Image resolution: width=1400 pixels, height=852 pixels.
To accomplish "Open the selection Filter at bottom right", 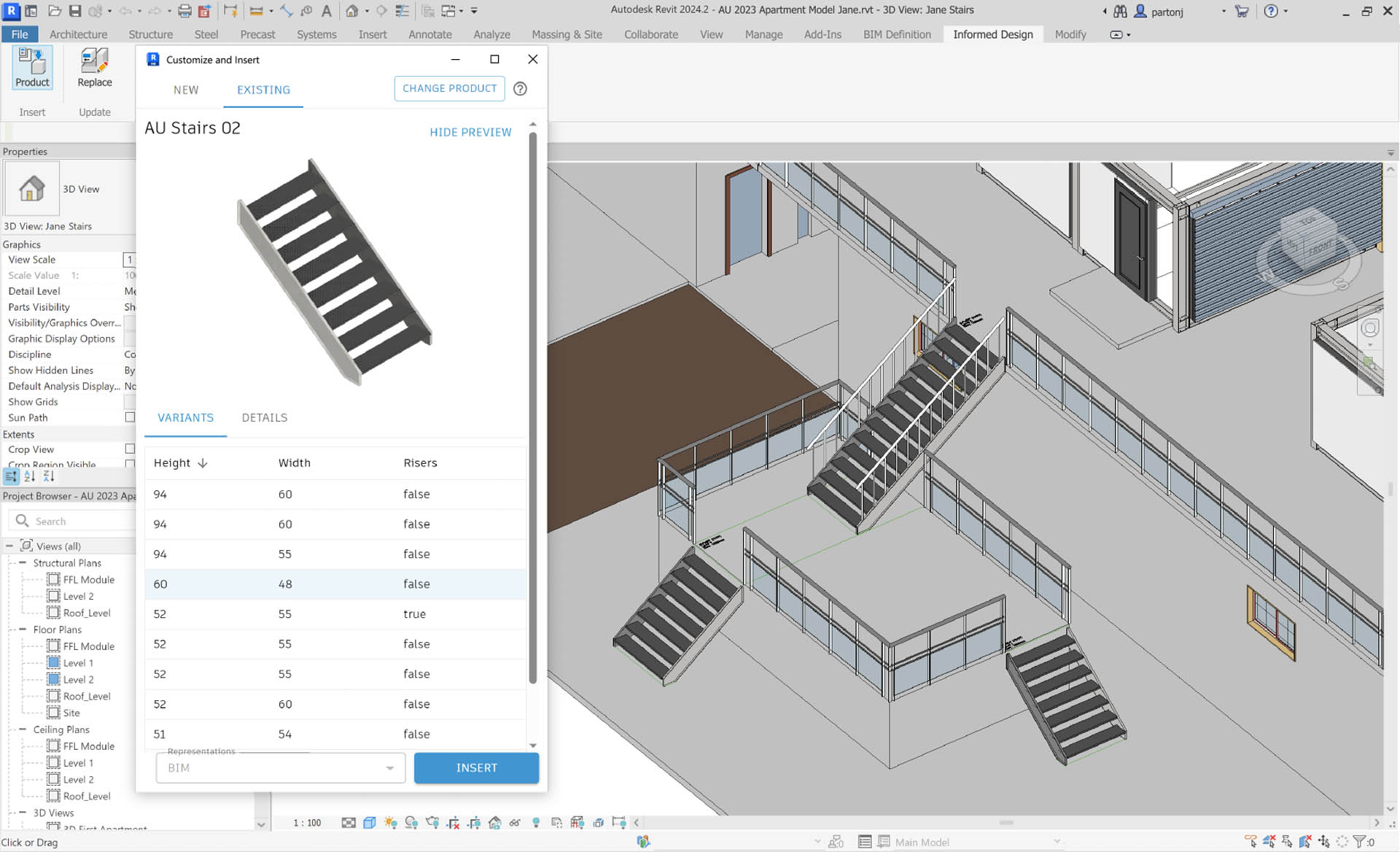I will (1359, 841).
